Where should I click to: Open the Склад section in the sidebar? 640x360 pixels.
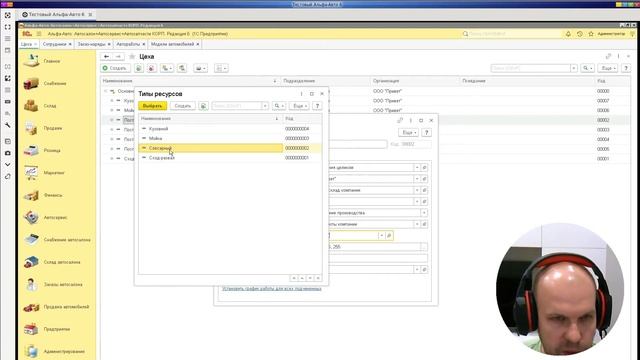click(50, 106)
